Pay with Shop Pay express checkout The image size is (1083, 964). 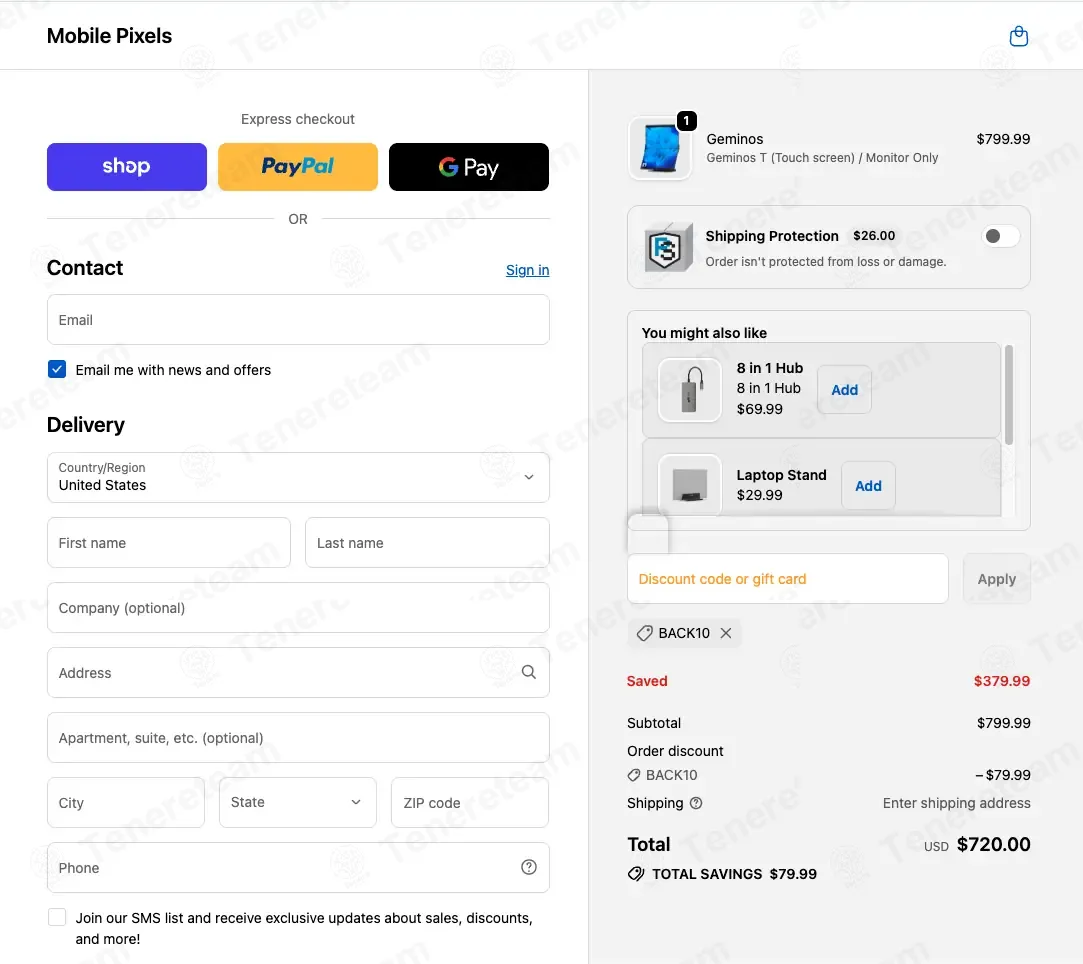(x=127, y=167)
